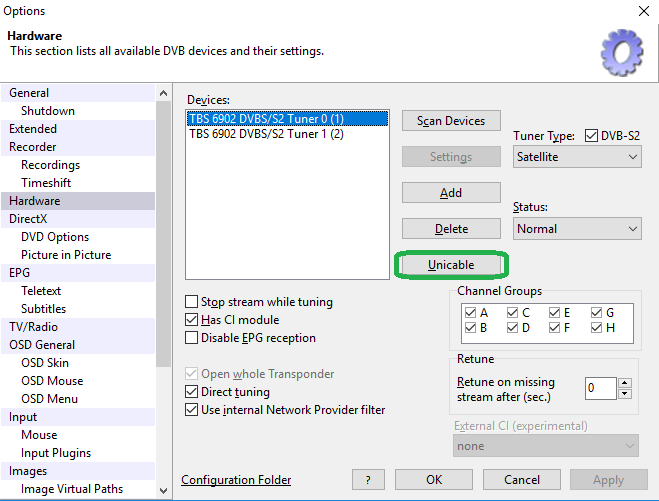Expand the Status dropdown showing Normal

point(577,229)
